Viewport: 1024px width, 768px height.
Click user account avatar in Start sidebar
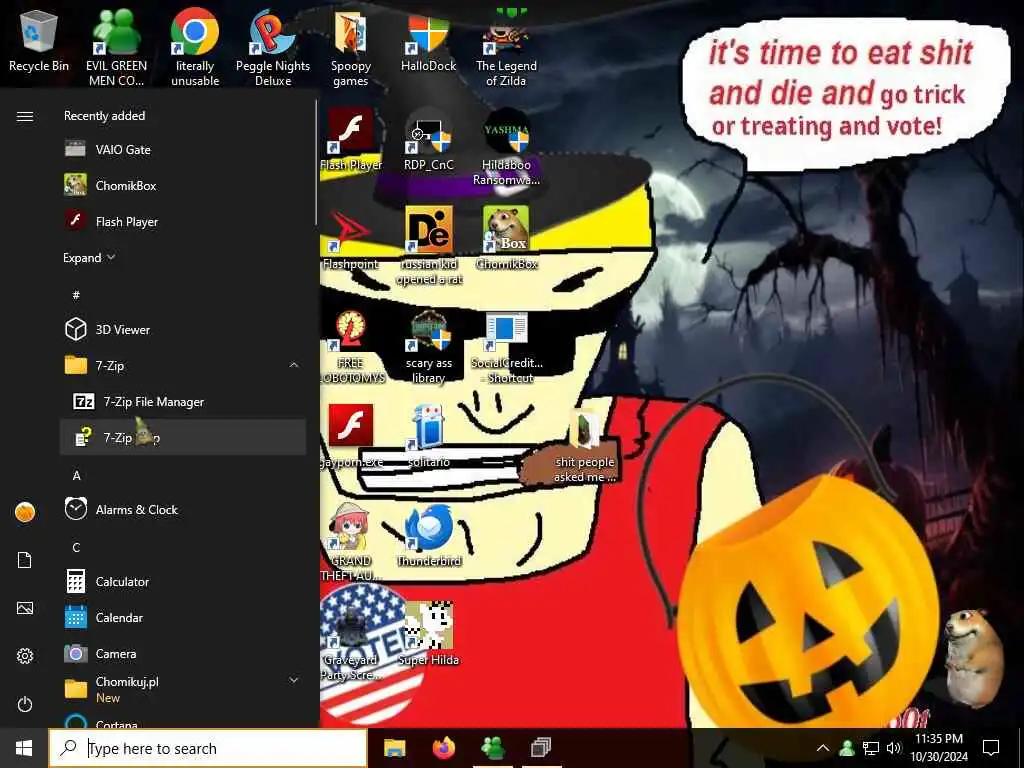tap(25, 512)
